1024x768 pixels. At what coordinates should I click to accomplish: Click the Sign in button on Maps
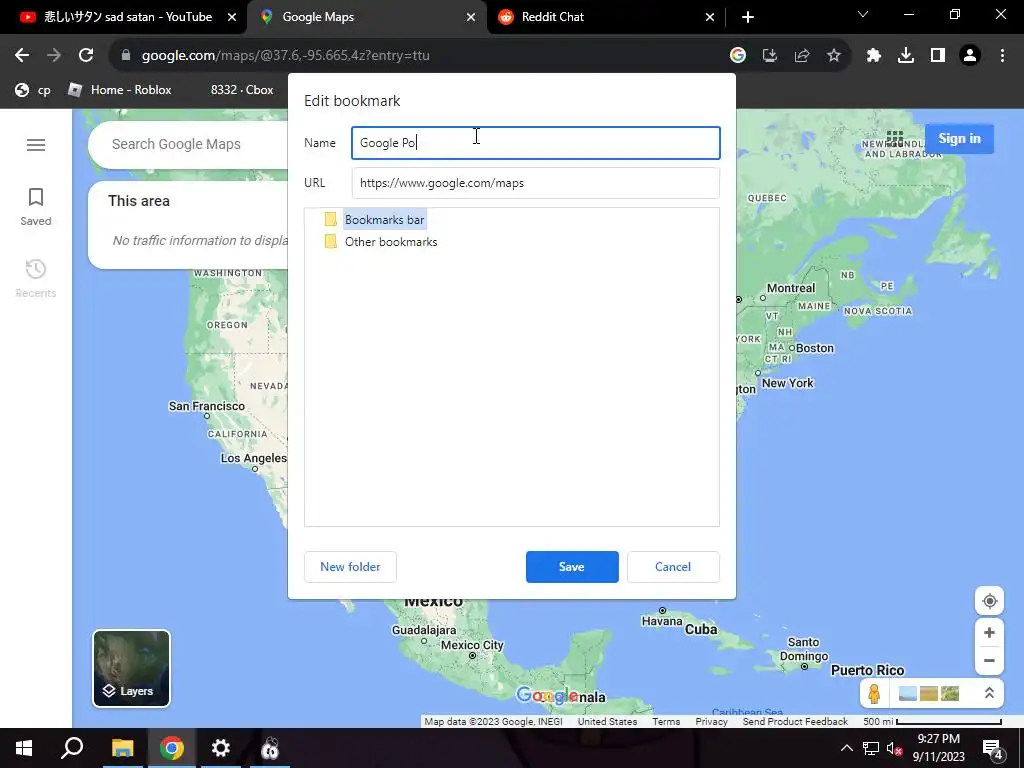[959, 138]
